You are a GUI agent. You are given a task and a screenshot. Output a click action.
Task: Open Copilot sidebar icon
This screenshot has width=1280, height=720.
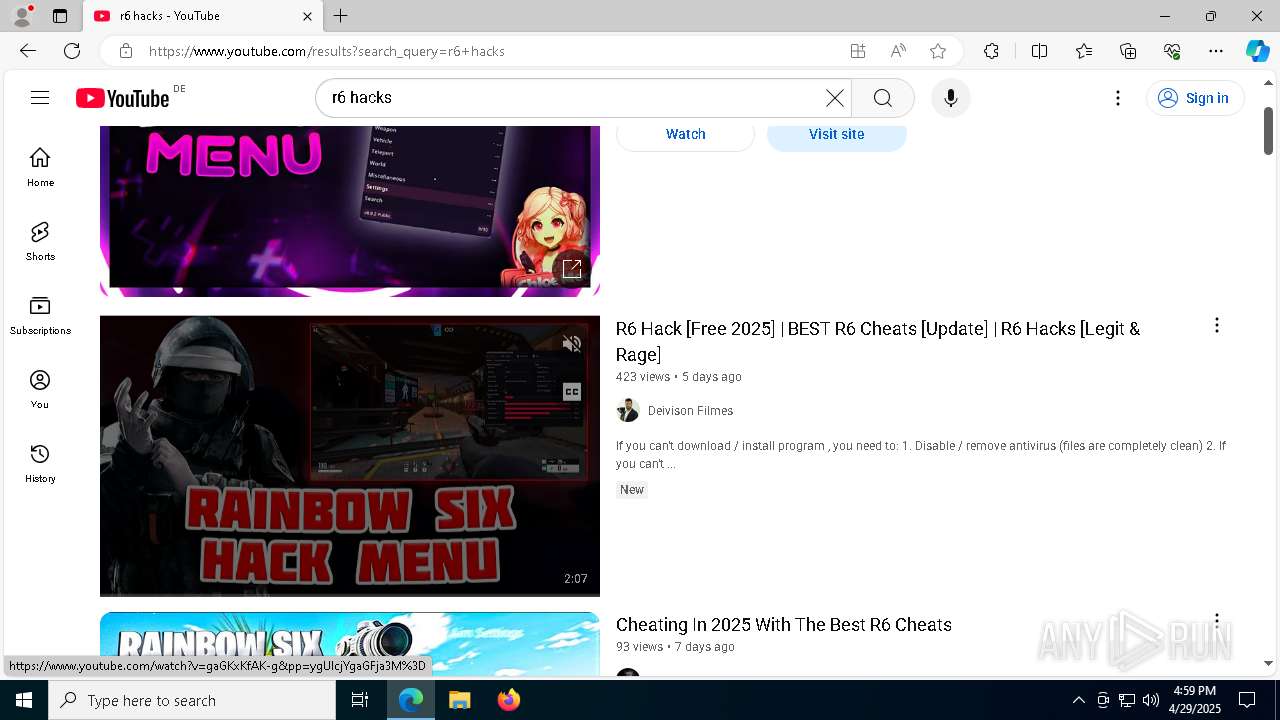coord(1257,51)
